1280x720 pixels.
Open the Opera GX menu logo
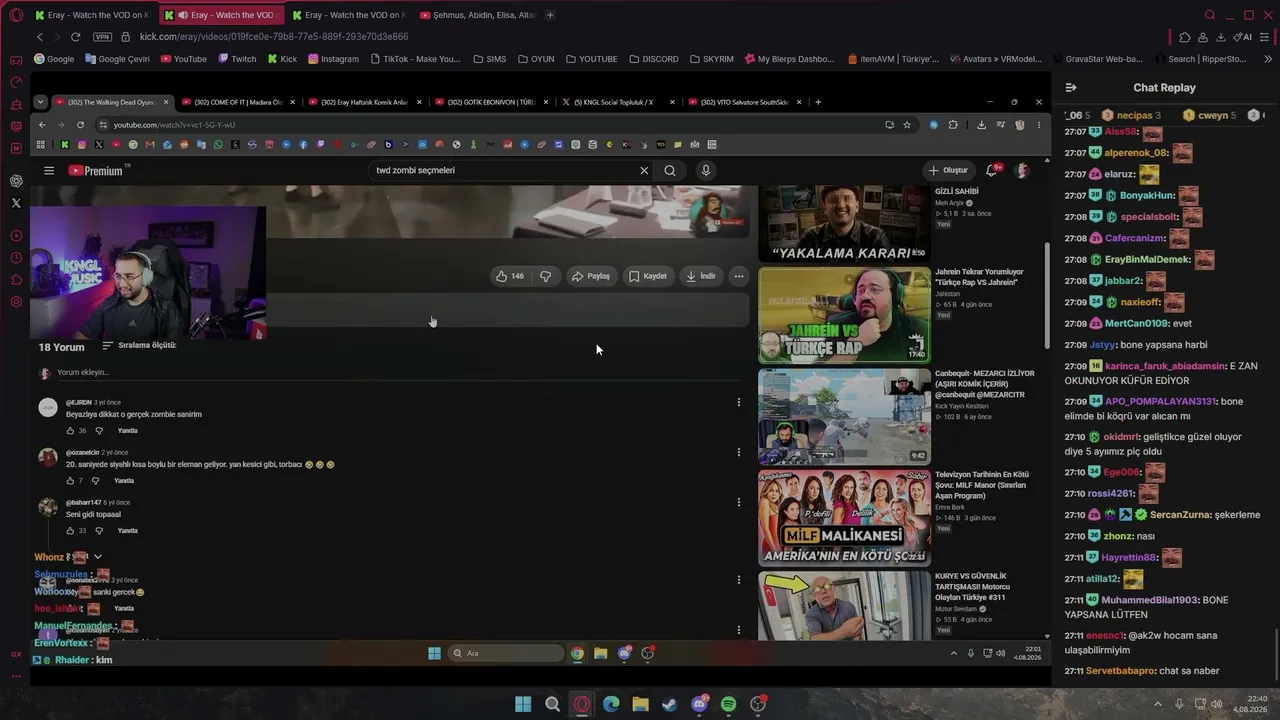pyautogui.click(x=16, y=15)
